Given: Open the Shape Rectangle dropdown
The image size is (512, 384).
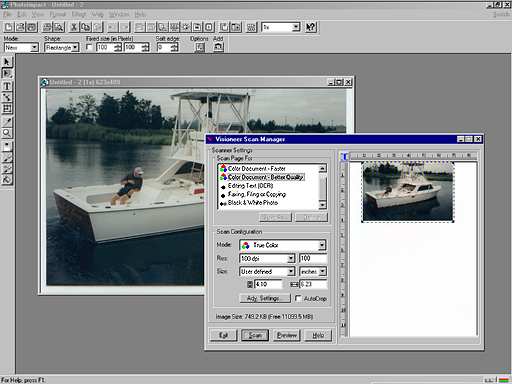Looking at the screenshot, I should pyautogui.click(x=75, y=48).
